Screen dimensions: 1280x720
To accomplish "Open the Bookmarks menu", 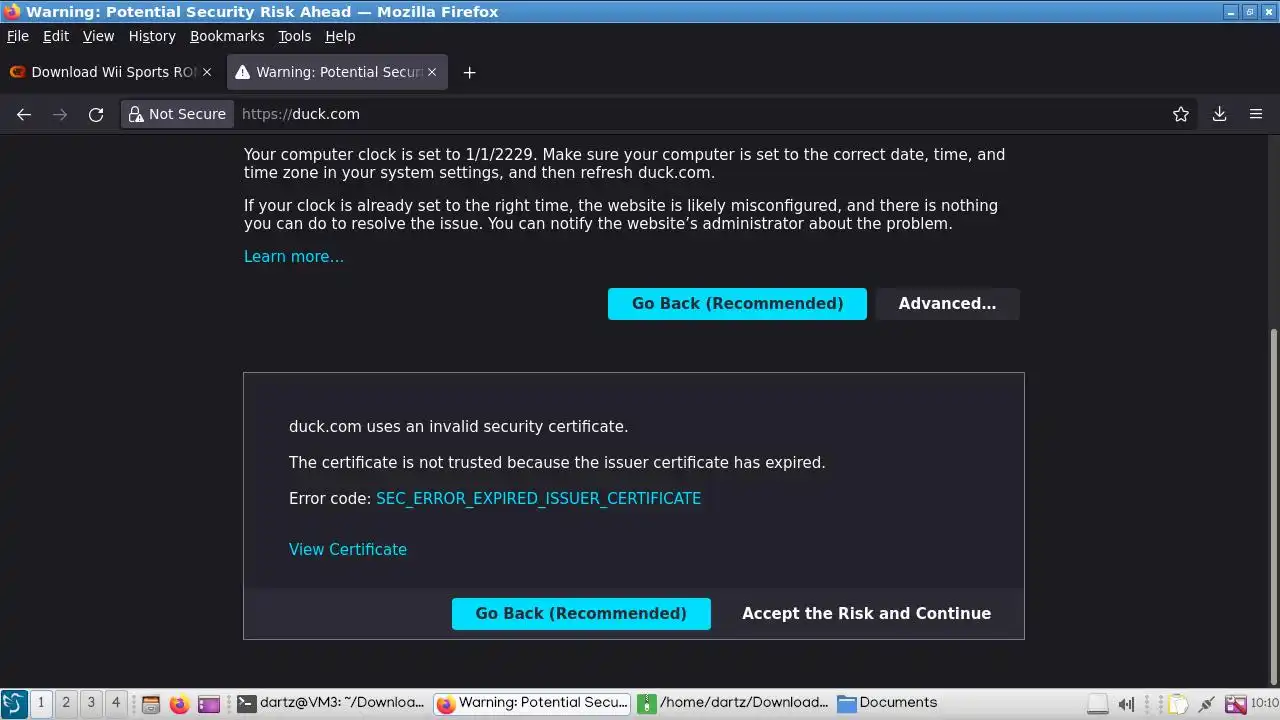I will [x=227, y=36].
